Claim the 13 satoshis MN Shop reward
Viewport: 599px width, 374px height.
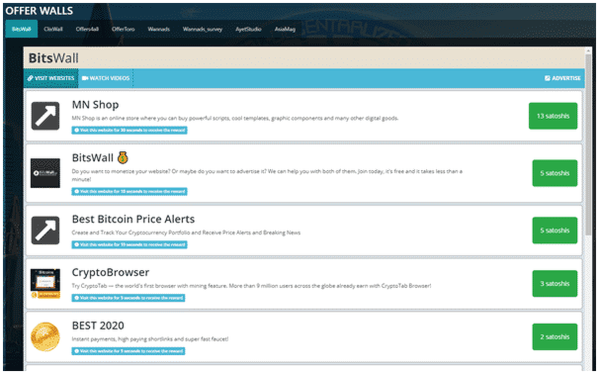[553, 116]
